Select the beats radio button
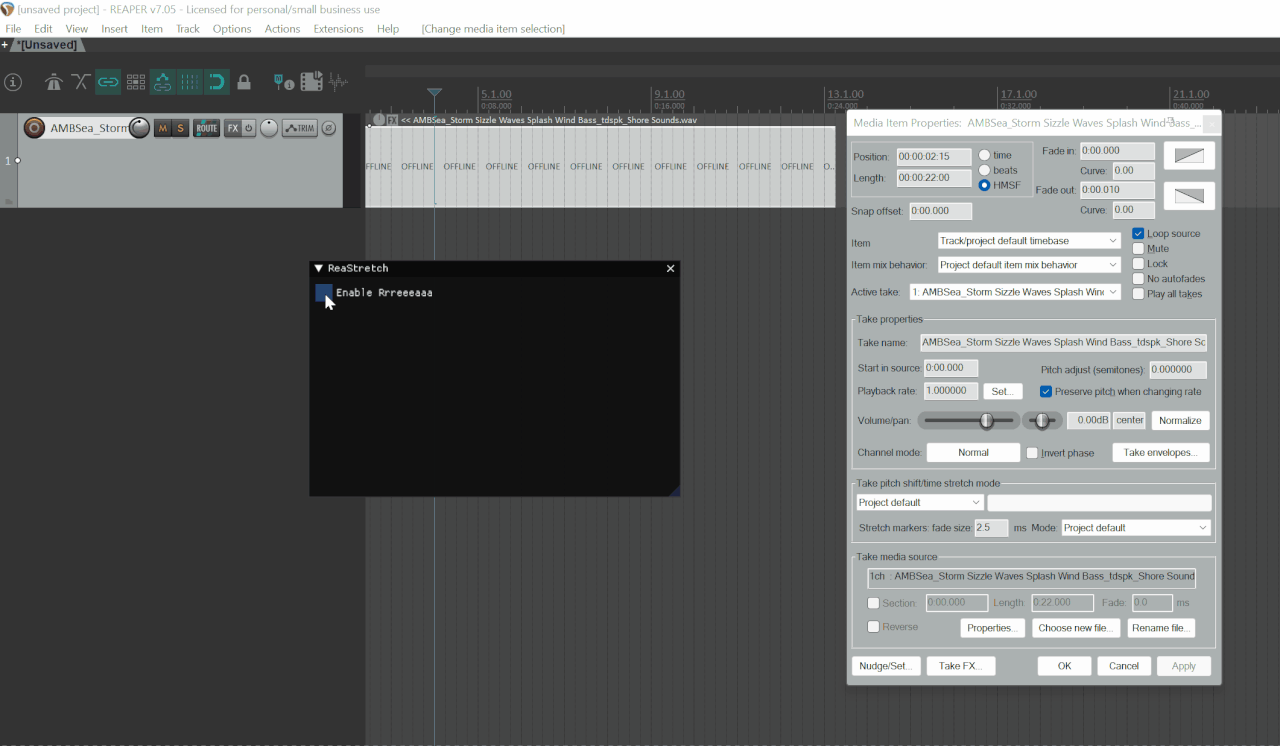1280x746 pixels. tap(985, 170)
